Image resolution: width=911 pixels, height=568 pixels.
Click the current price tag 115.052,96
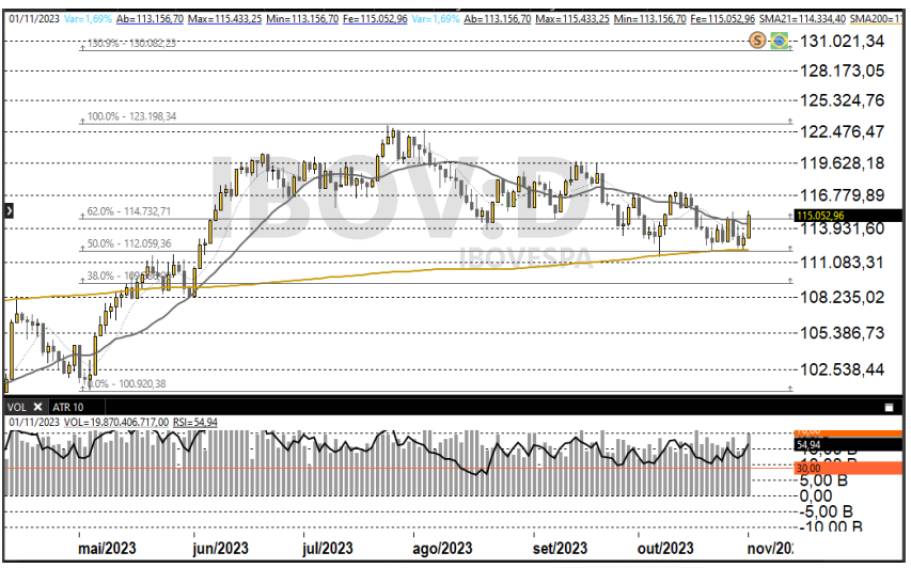click(x=820, y=215)
